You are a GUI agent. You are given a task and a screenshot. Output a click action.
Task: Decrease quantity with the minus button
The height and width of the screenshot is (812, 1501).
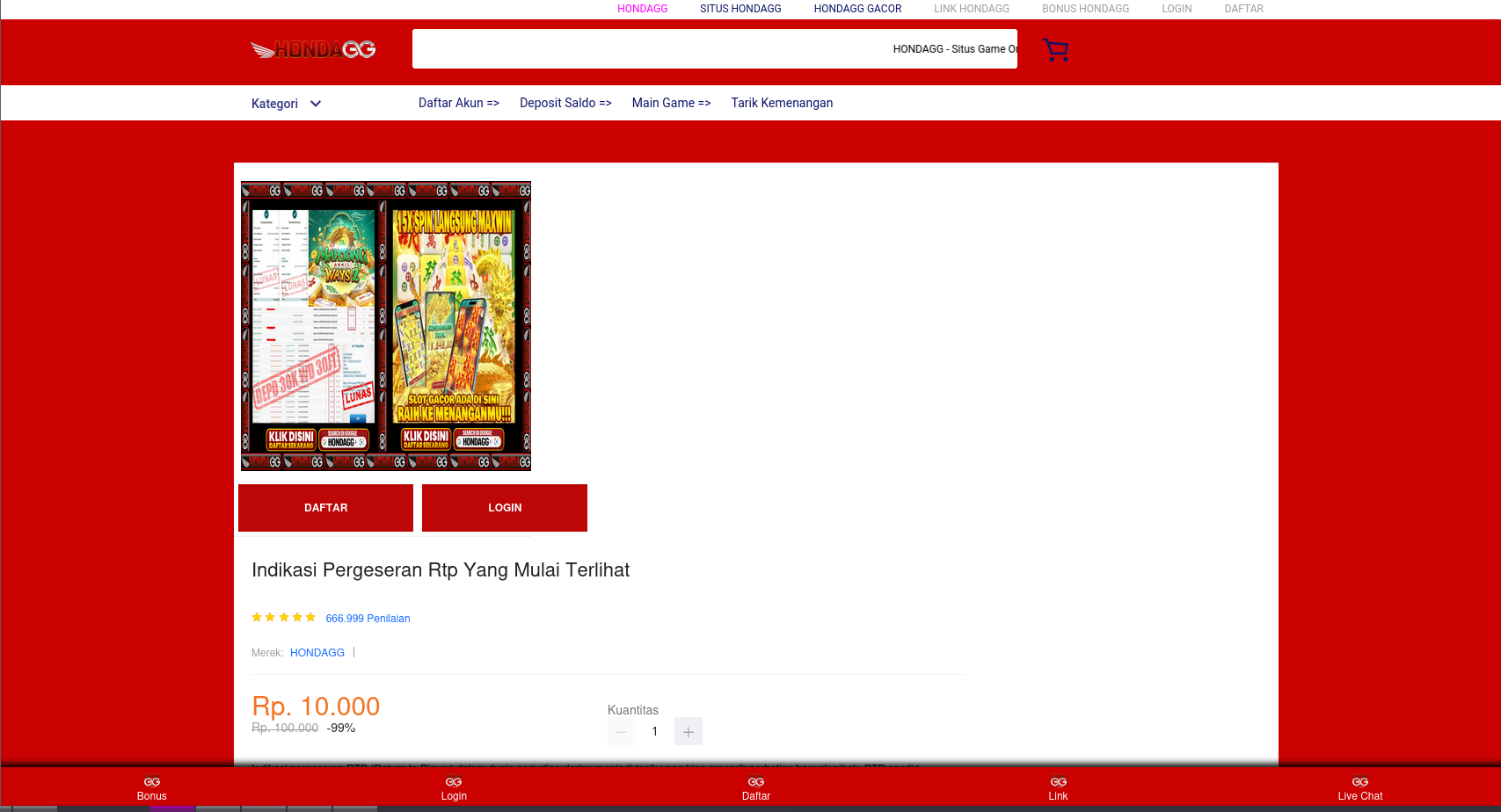pyautogui.click(x=621, y=731)
